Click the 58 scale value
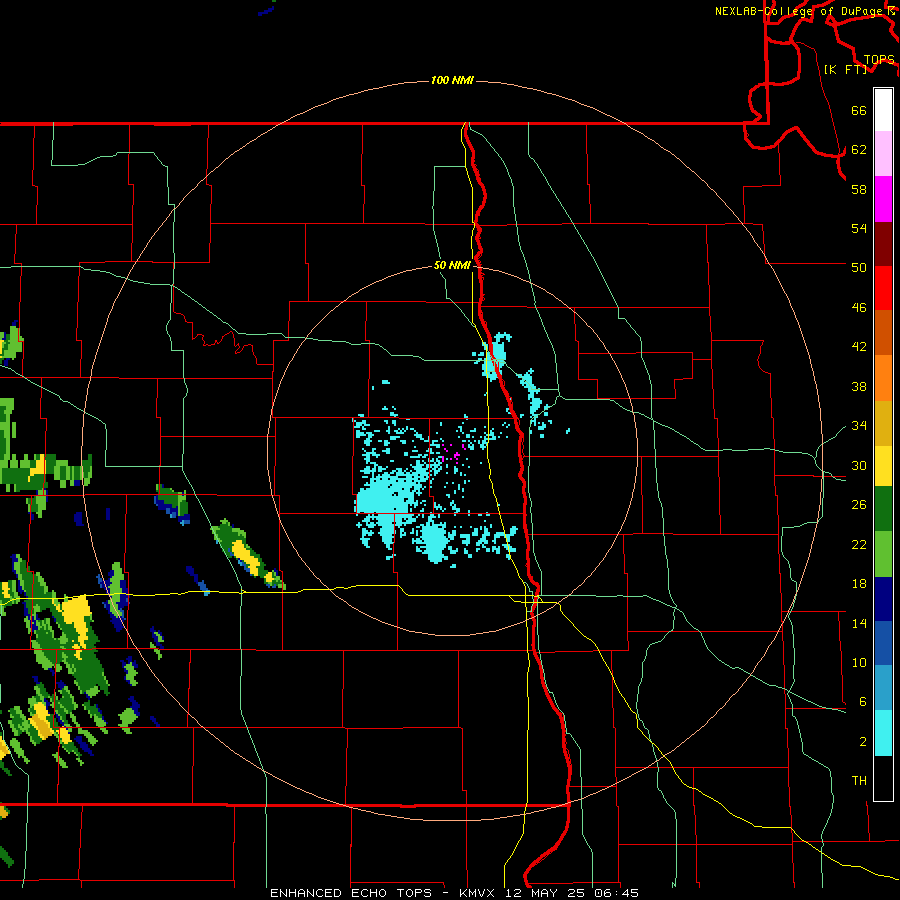The image size is (900, 900). click(x=859, y=189)
